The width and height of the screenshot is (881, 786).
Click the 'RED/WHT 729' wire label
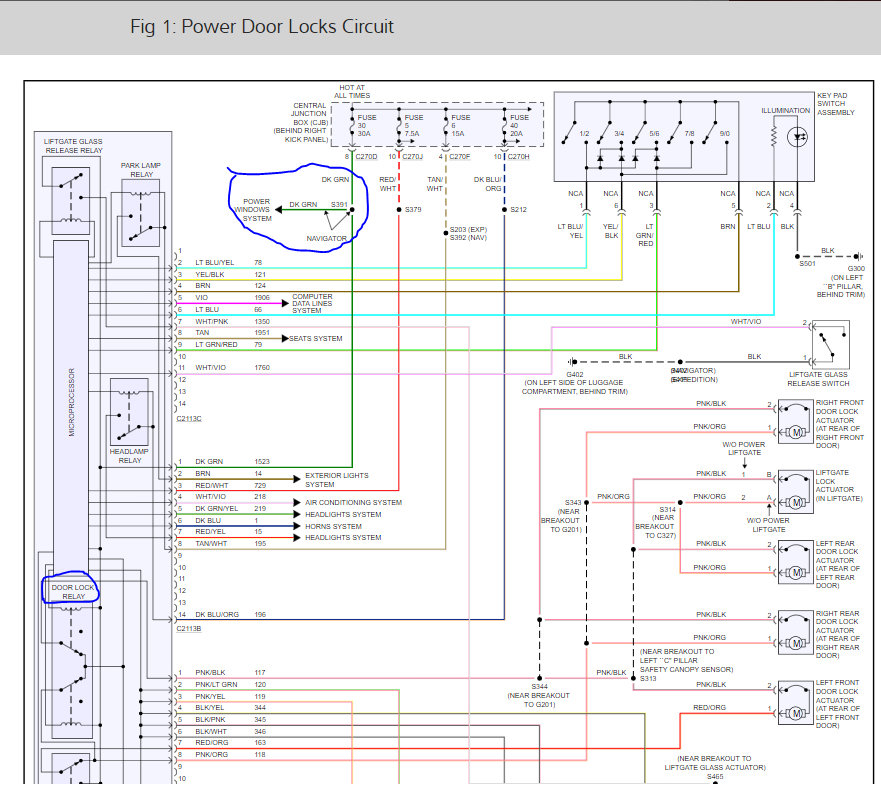230,485
